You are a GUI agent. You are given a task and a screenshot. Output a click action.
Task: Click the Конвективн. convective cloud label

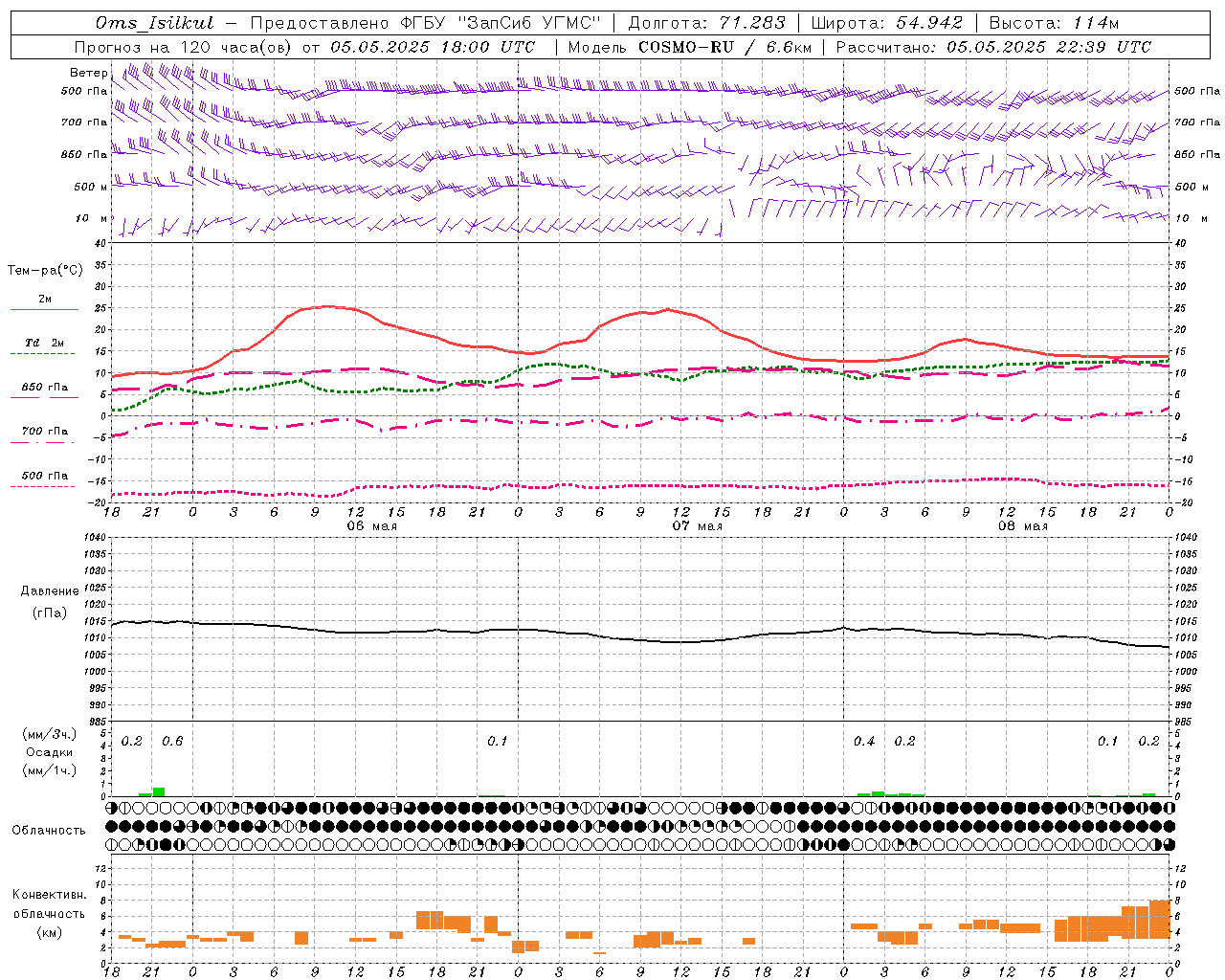coord(49,895)
